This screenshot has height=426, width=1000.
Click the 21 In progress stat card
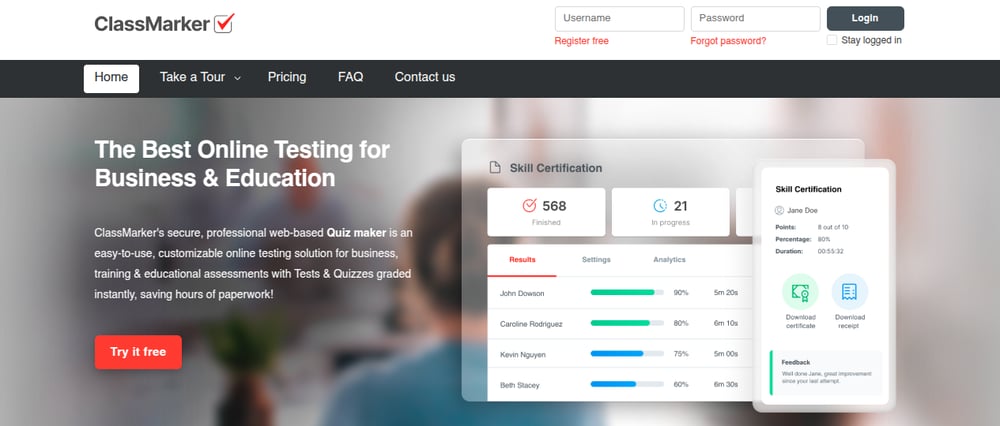670,212
